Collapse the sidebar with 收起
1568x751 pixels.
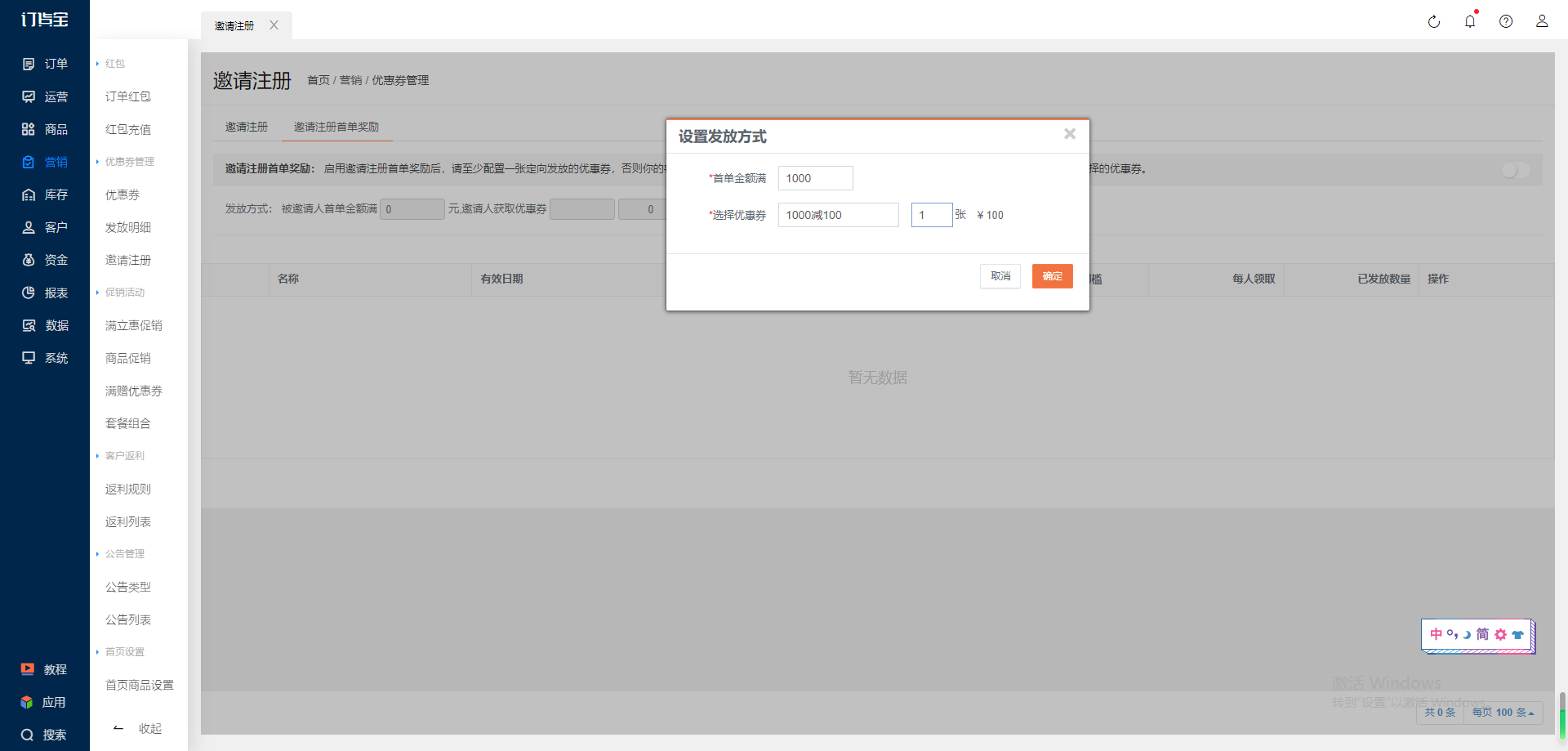[138, 728]
